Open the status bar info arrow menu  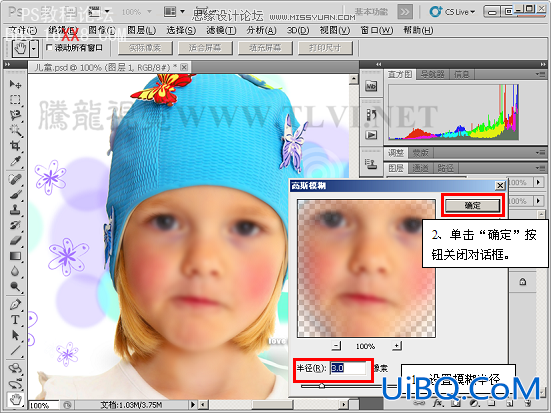click(x=193, y=405)
